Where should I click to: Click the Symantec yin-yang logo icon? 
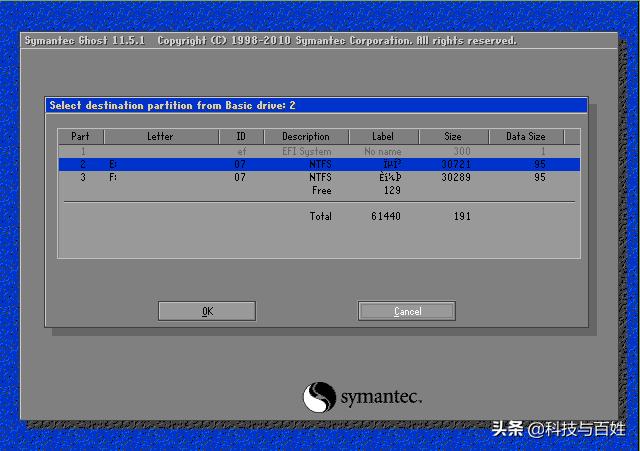319,396
